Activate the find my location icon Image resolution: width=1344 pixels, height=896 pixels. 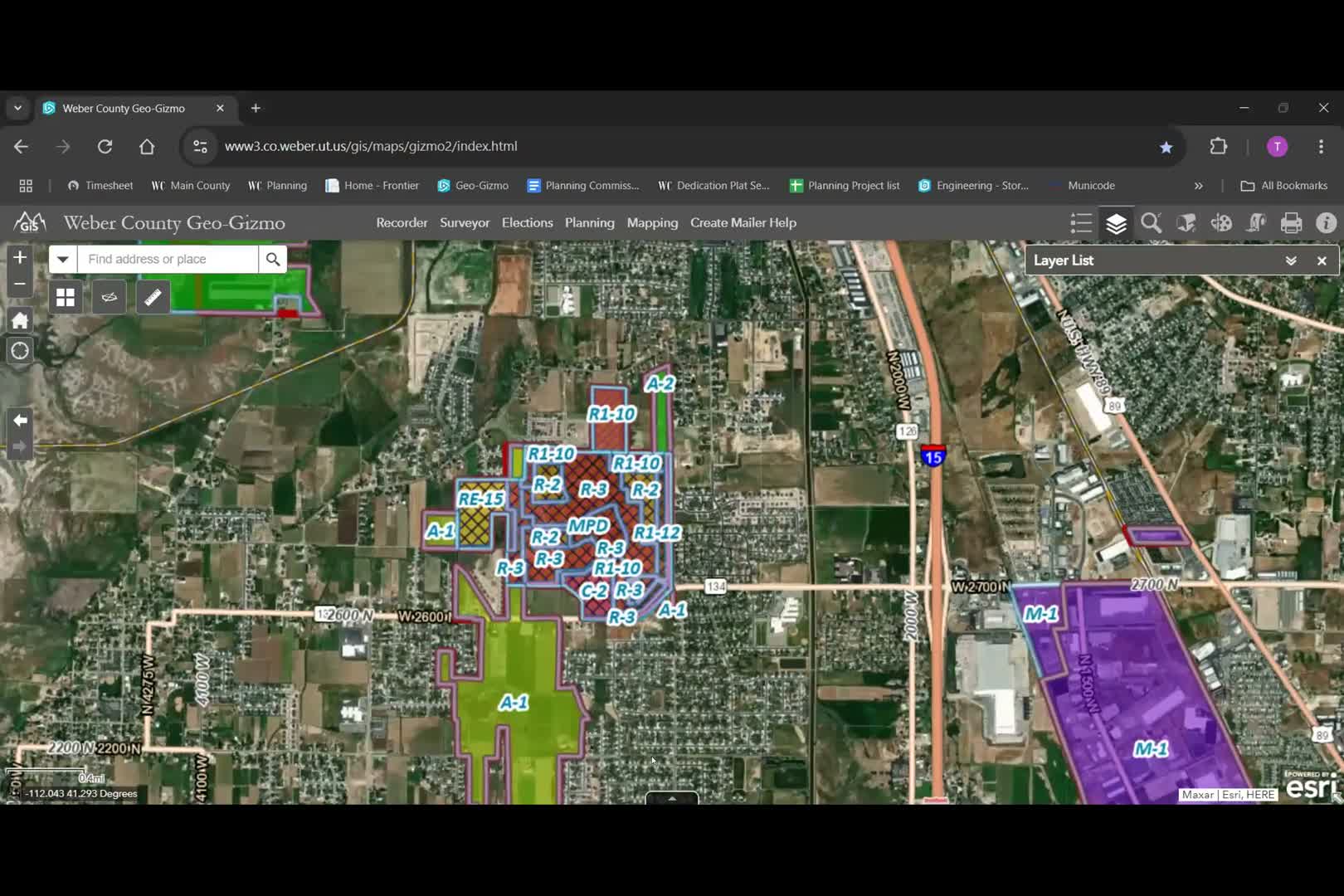[x=20, y=350]
